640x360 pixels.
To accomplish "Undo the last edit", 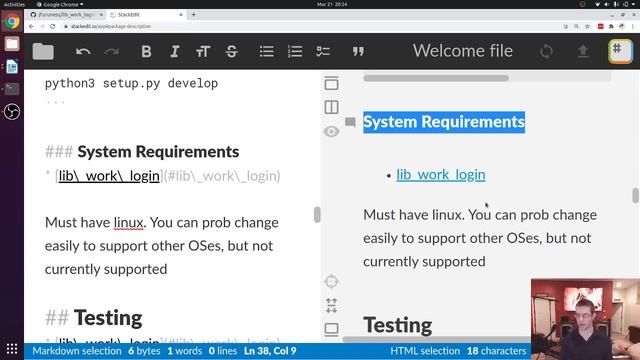I will click(83, 51).
